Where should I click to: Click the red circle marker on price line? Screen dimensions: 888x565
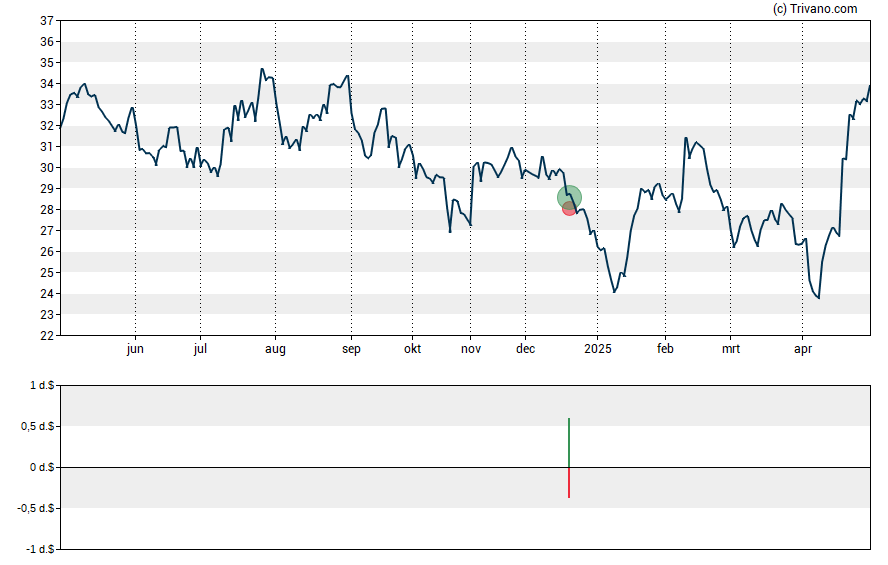pyautogui.click(x=569, y=208)
